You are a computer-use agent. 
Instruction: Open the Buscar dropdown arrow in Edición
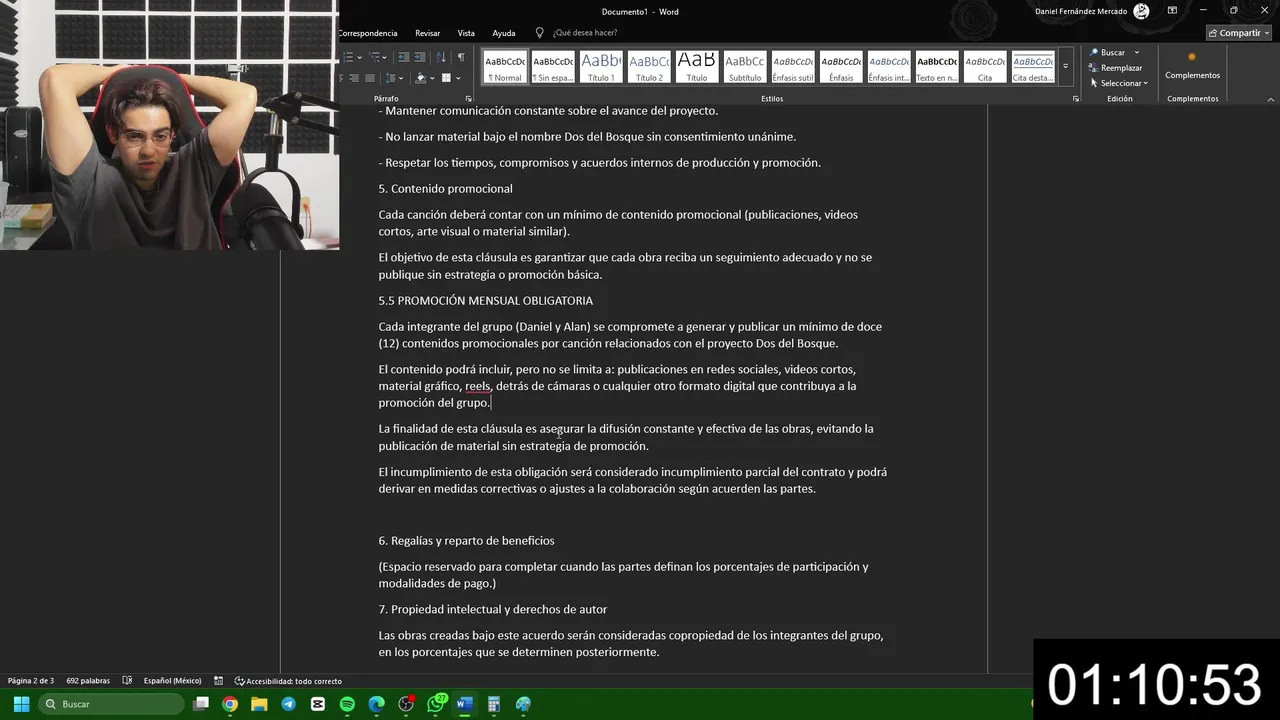tap(1136, 52)
